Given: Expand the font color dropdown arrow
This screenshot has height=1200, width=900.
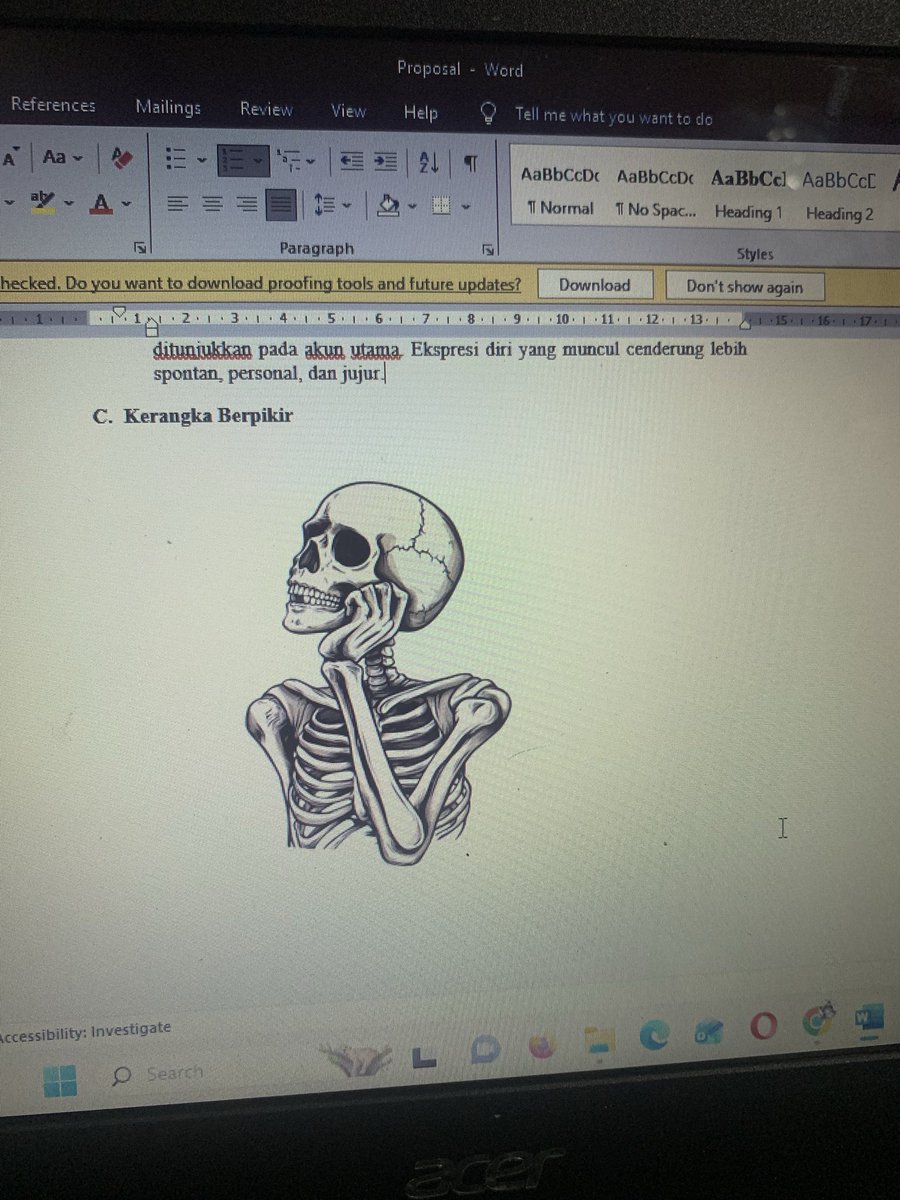Looking at the screenshot, I should [126, 204].
